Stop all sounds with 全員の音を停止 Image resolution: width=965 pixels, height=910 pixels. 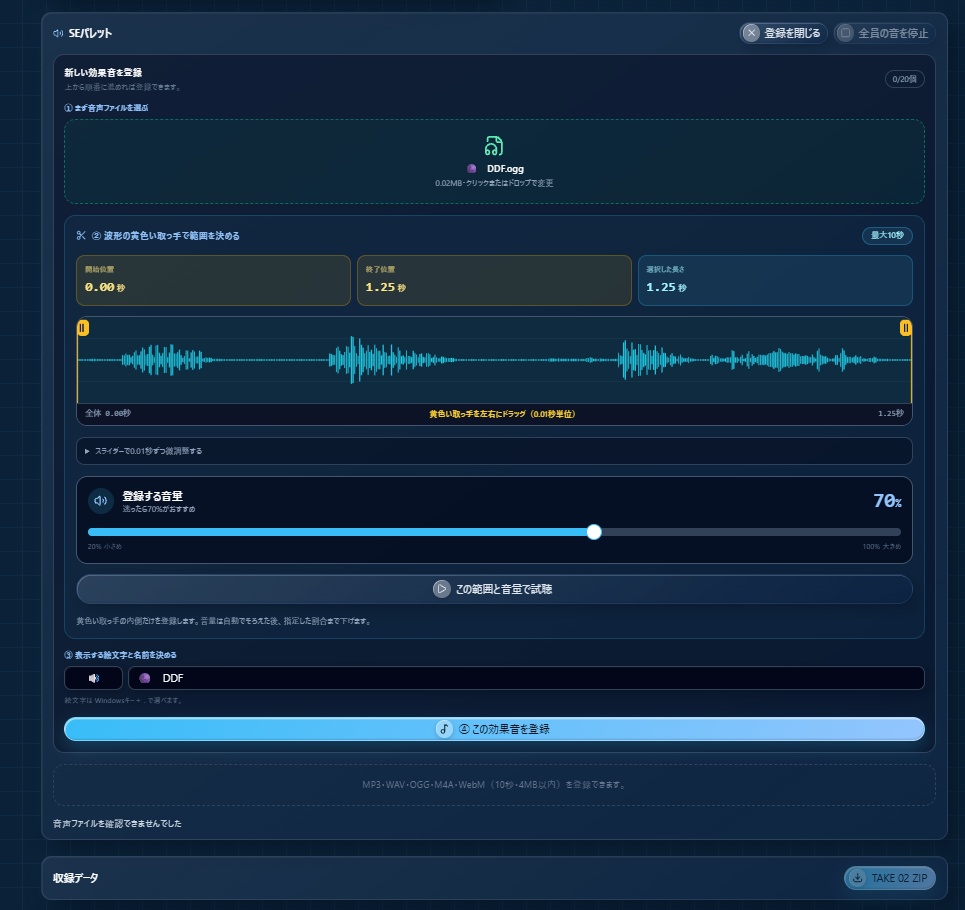pyautogui.click(x=884, y=33)
